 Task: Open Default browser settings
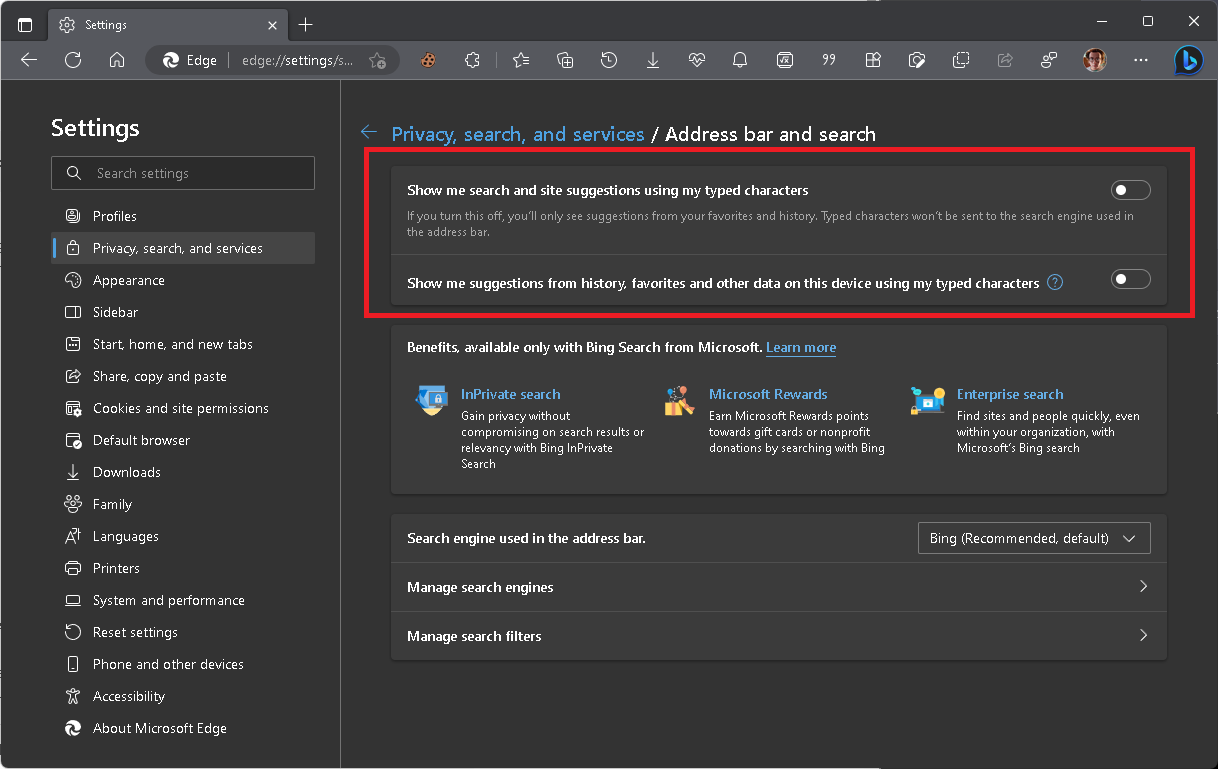[x=183, y=440]
